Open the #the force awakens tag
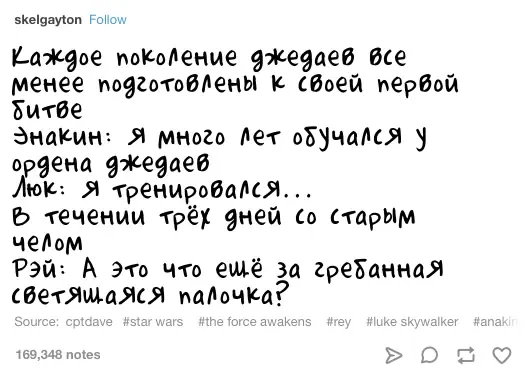Image resolution: width=529 pixels, height=376 pixels. click(x=255, y=322)
